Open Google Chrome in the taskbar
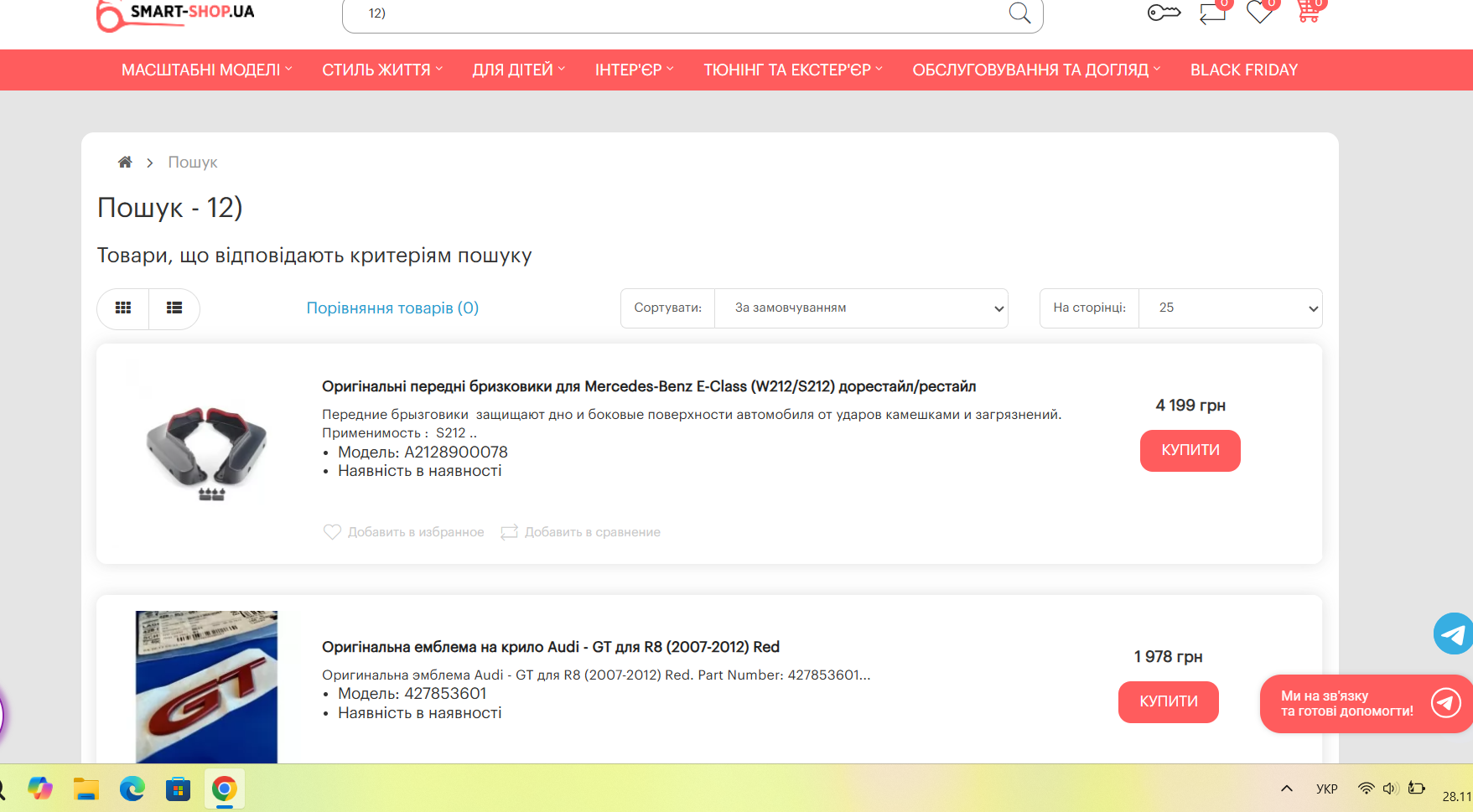The width and height of the screenshot is (1473, 812). pyautogui.click(x=224, y=789)
